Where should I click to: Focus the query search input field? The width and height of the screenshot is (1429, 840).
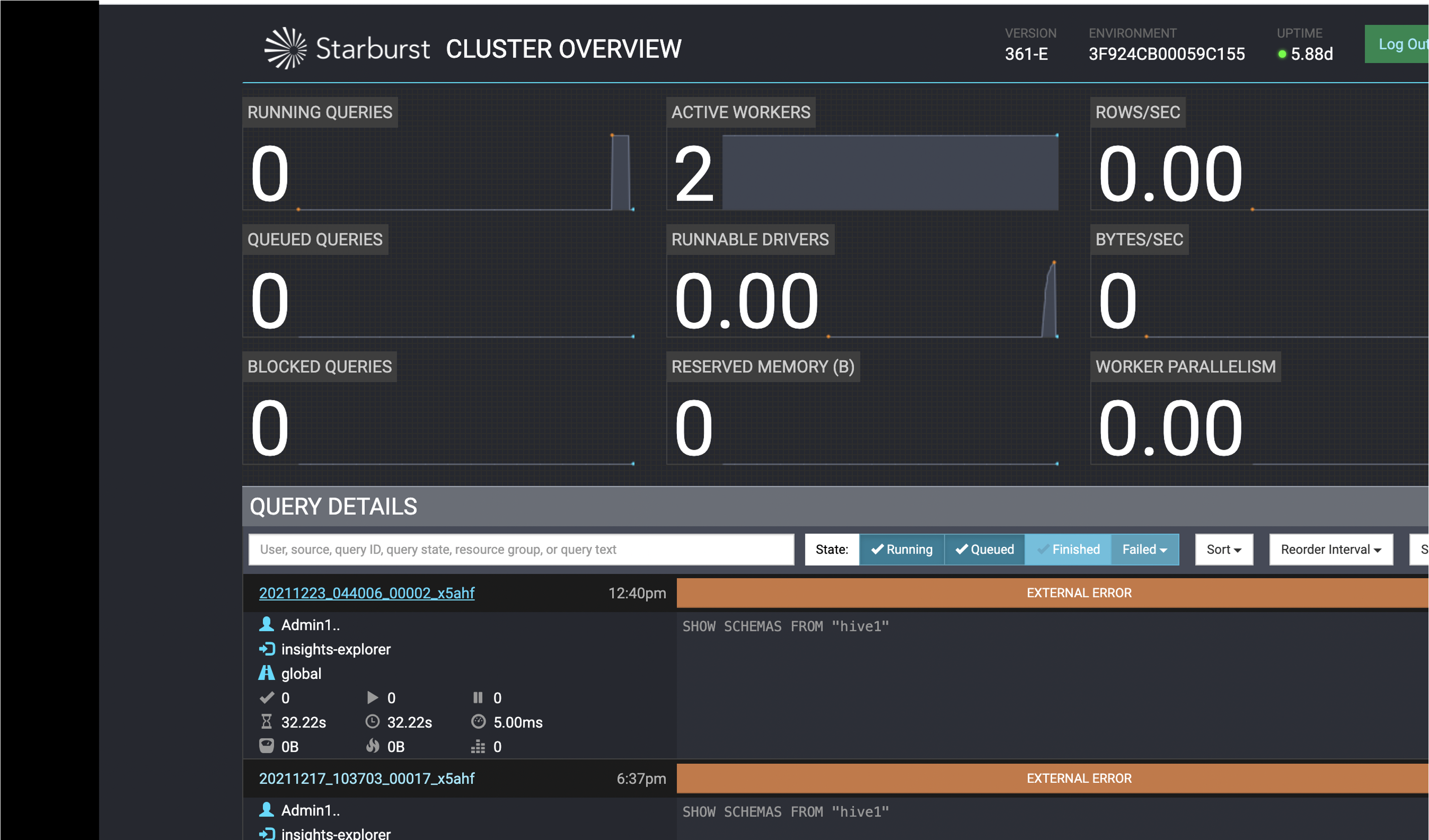click(521, 549)
